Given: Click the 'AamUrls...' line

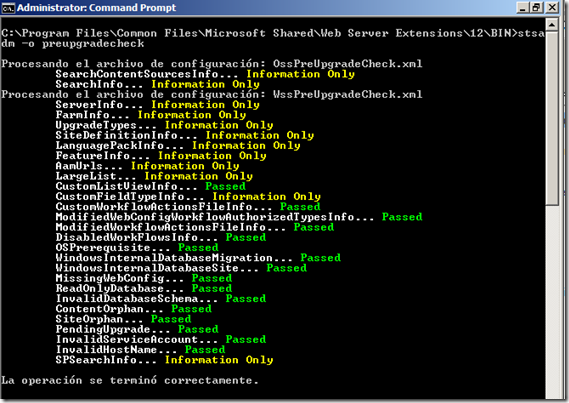Looking at the screenshot, I should point(147,165).
